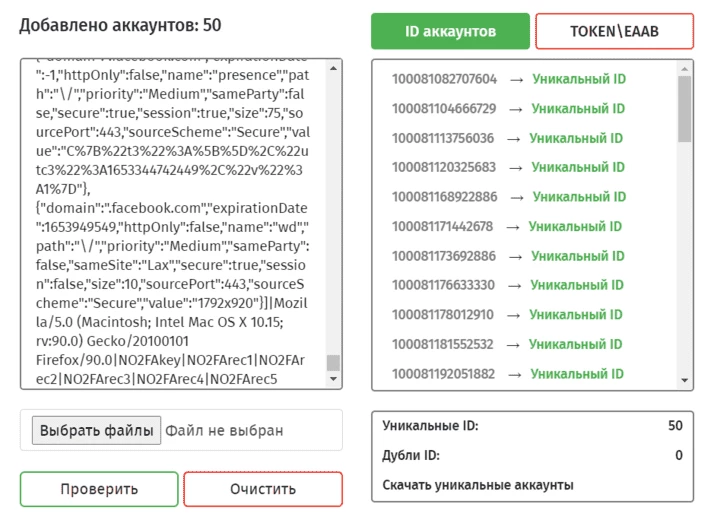Click the textarea scrollbar thumb
Screen dimensions: 714x520
[x=333, y=363]
